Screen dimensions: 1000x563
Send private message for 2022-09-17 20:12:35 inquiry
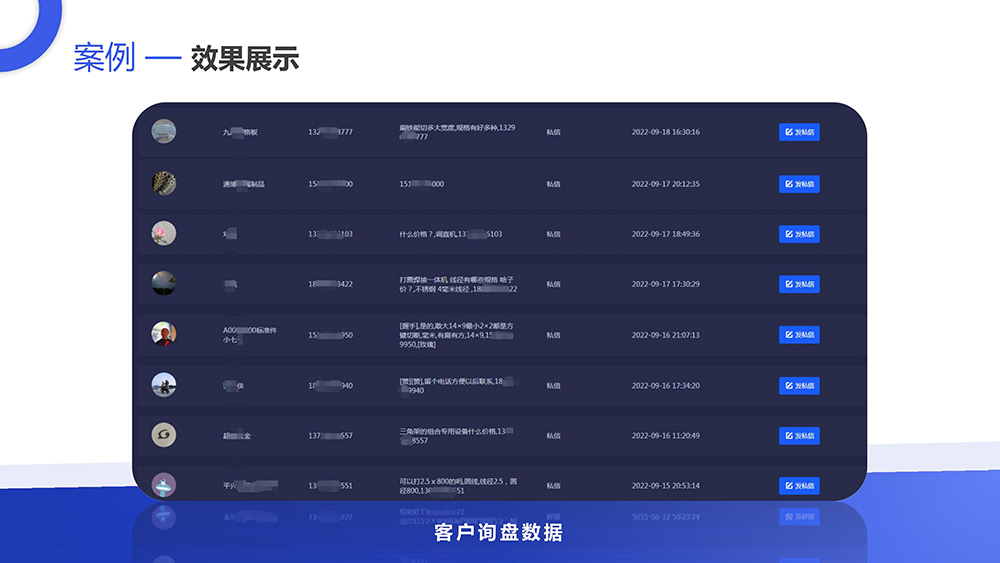(799, 184)
